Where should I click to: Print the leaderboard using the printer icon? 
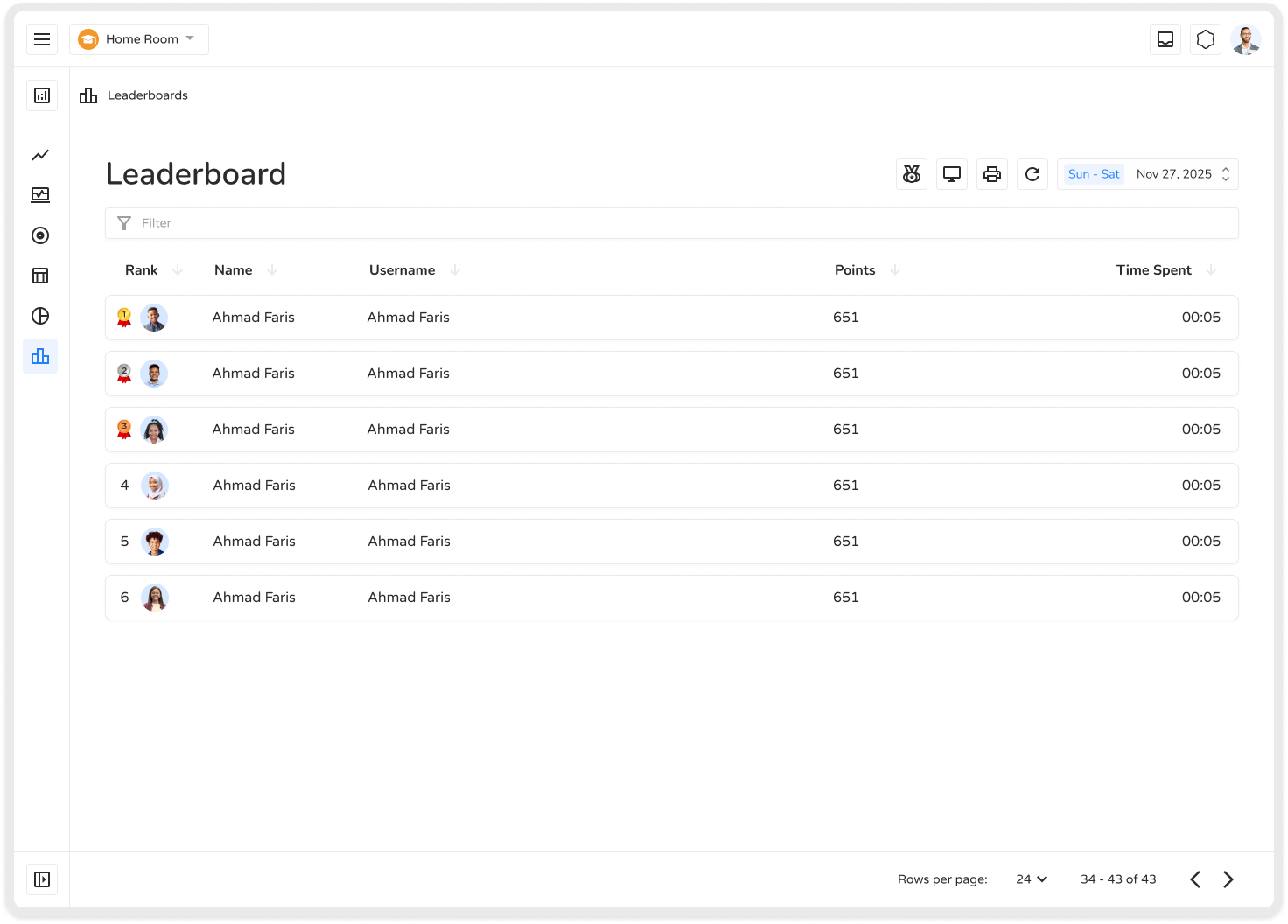pyautogui.click(x=991, y=174)
